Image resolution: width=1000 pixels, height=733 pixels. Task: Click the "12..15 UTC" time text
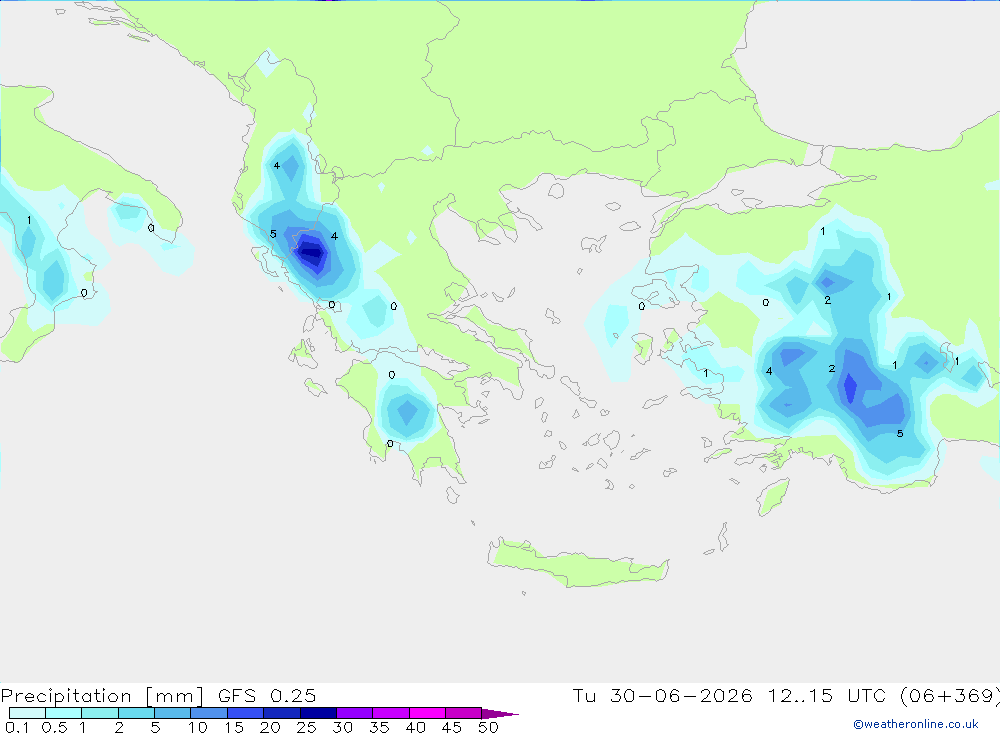(827, 696)
